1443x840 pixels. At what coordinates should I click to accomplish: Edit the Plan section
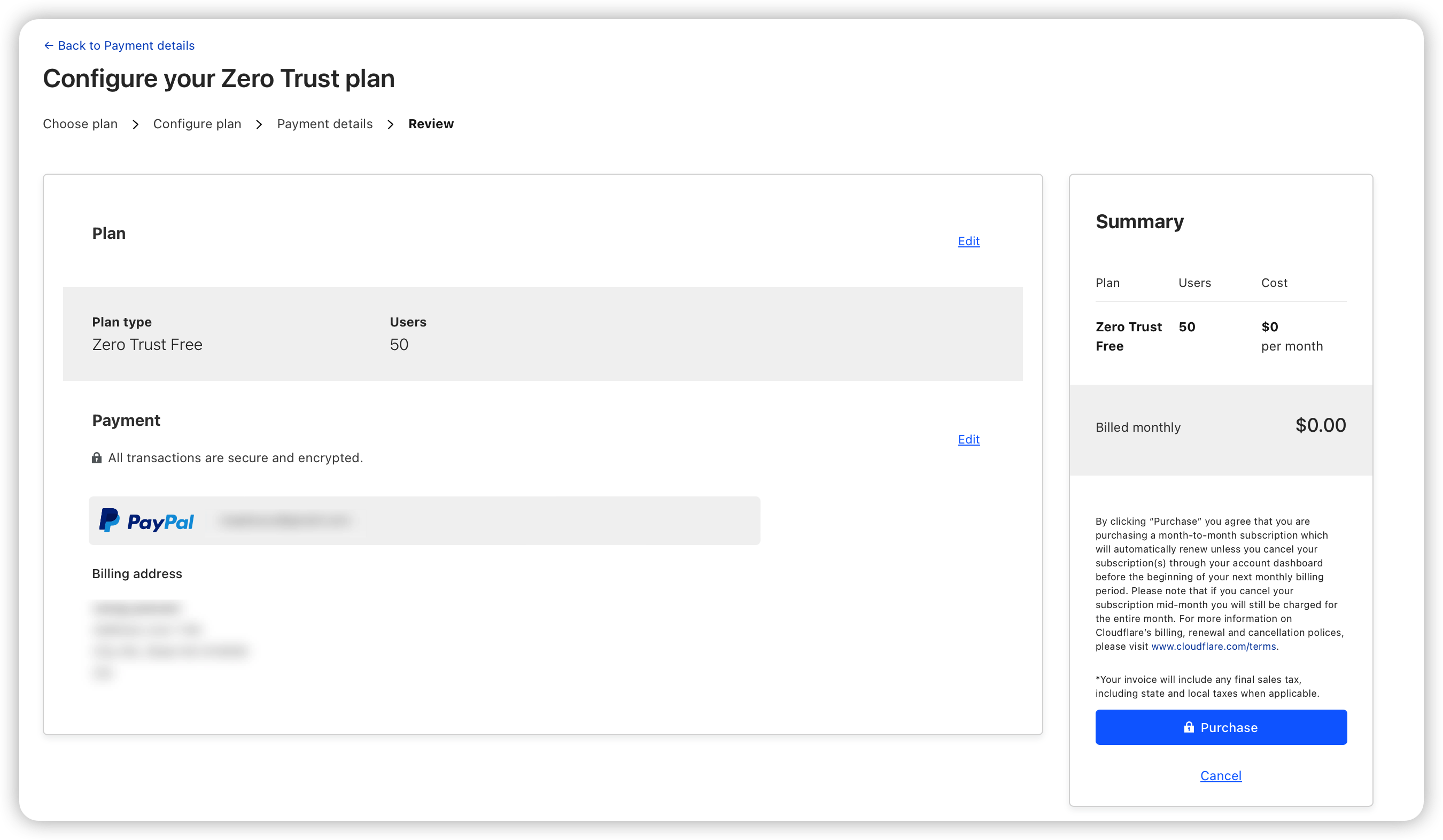coord(968,241)
